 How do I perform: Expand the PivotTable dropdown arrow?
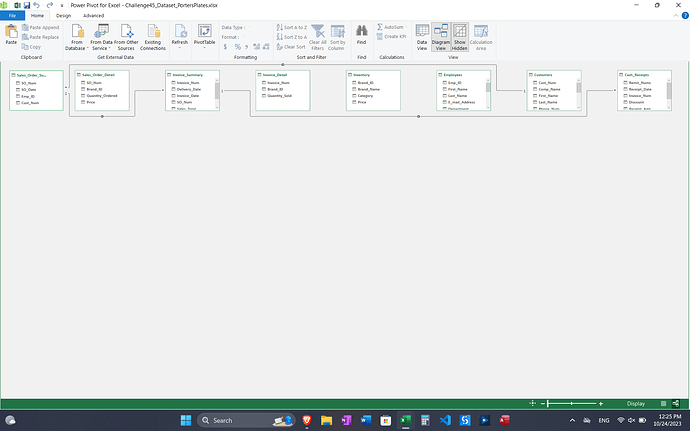205,48
